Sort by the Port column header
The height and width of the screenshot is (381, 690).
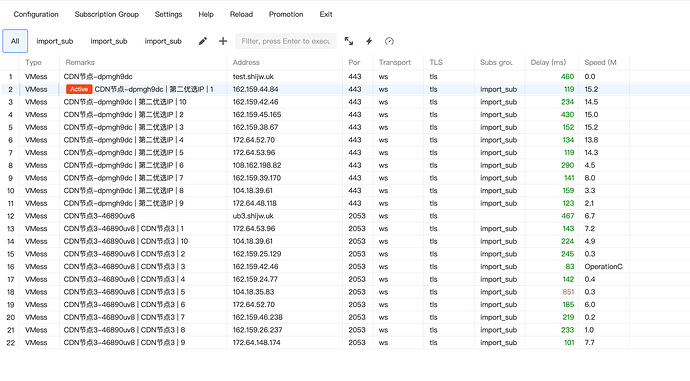coord(358,62)
